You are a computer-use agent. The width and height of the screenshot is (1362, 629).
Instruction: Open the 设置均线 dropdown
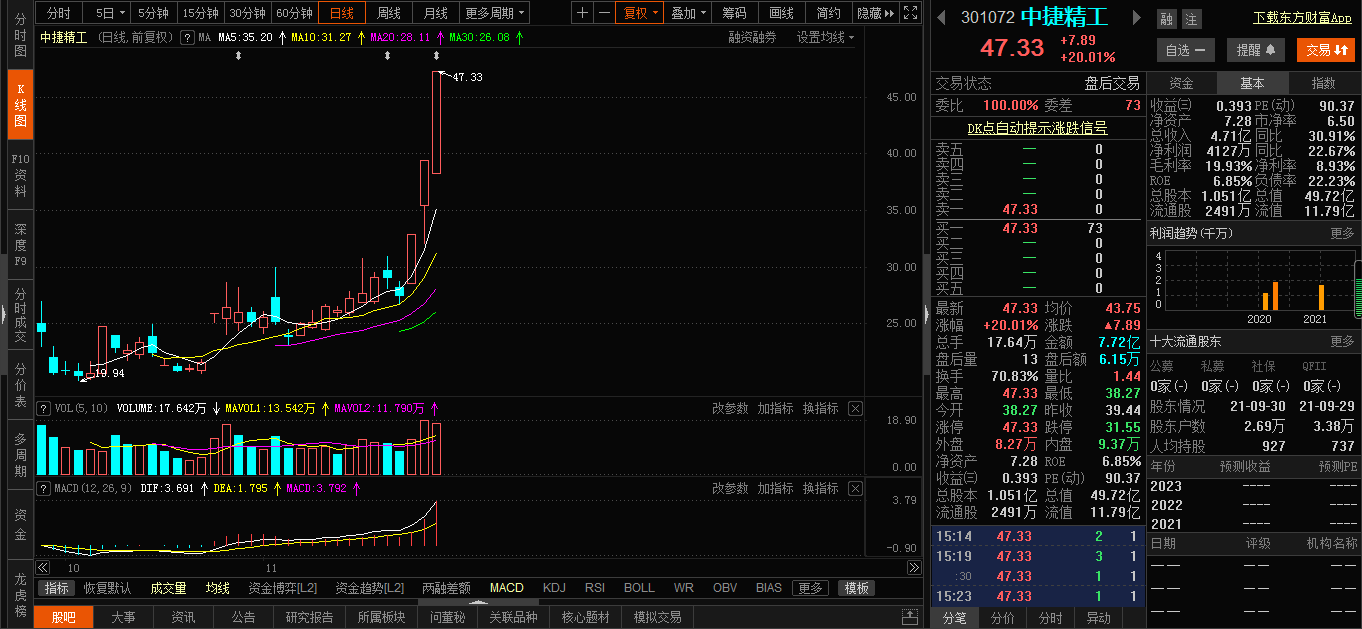tap(826, 37)
